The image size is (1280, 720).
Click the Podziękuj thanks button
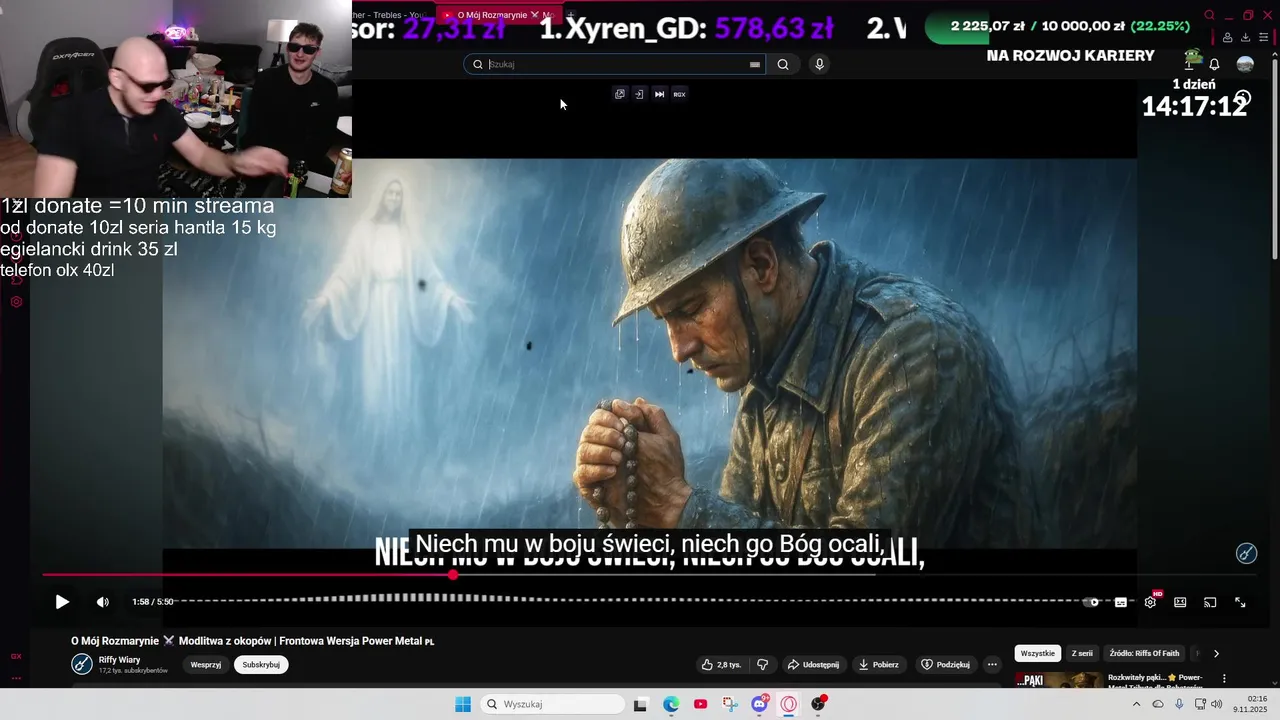(945, 665)
